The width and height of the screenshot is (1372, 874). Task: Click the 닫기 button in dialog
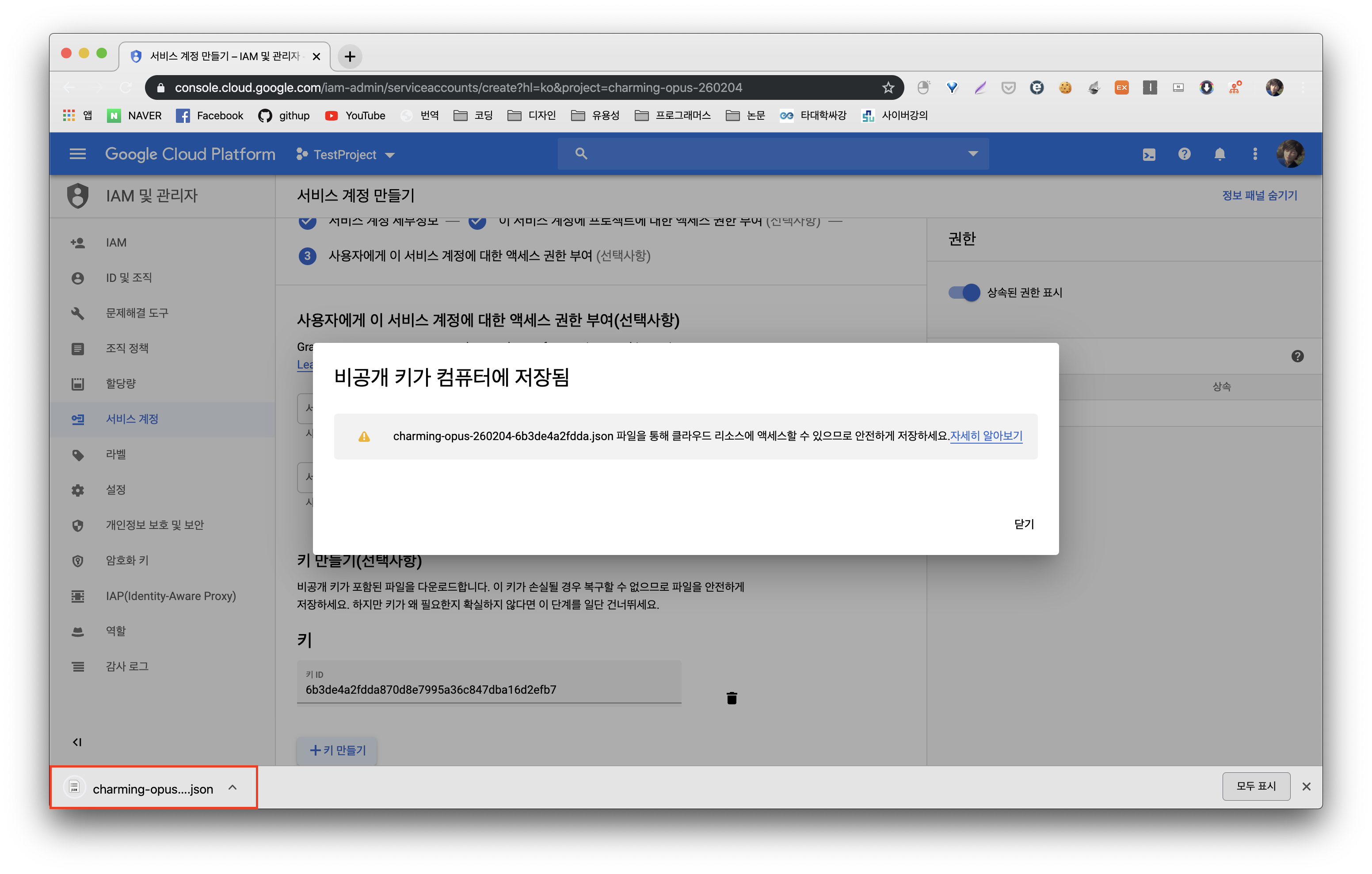pos(1024,524)
